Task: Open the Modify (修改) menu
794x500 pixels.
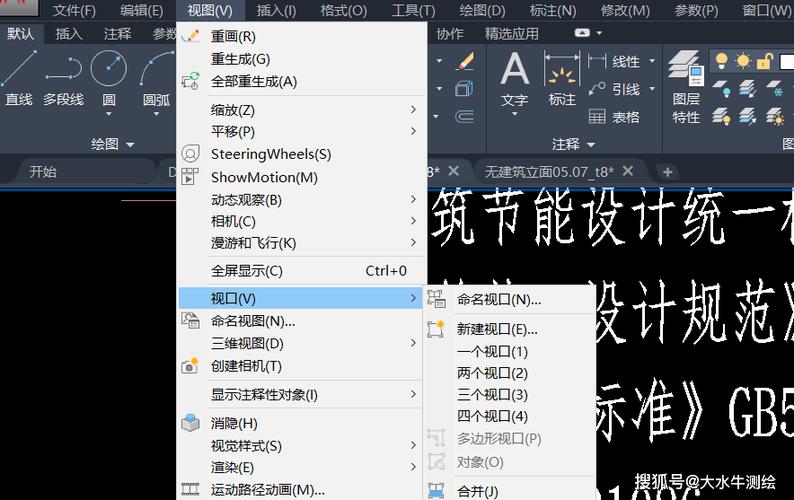Action: click(625, 10)
